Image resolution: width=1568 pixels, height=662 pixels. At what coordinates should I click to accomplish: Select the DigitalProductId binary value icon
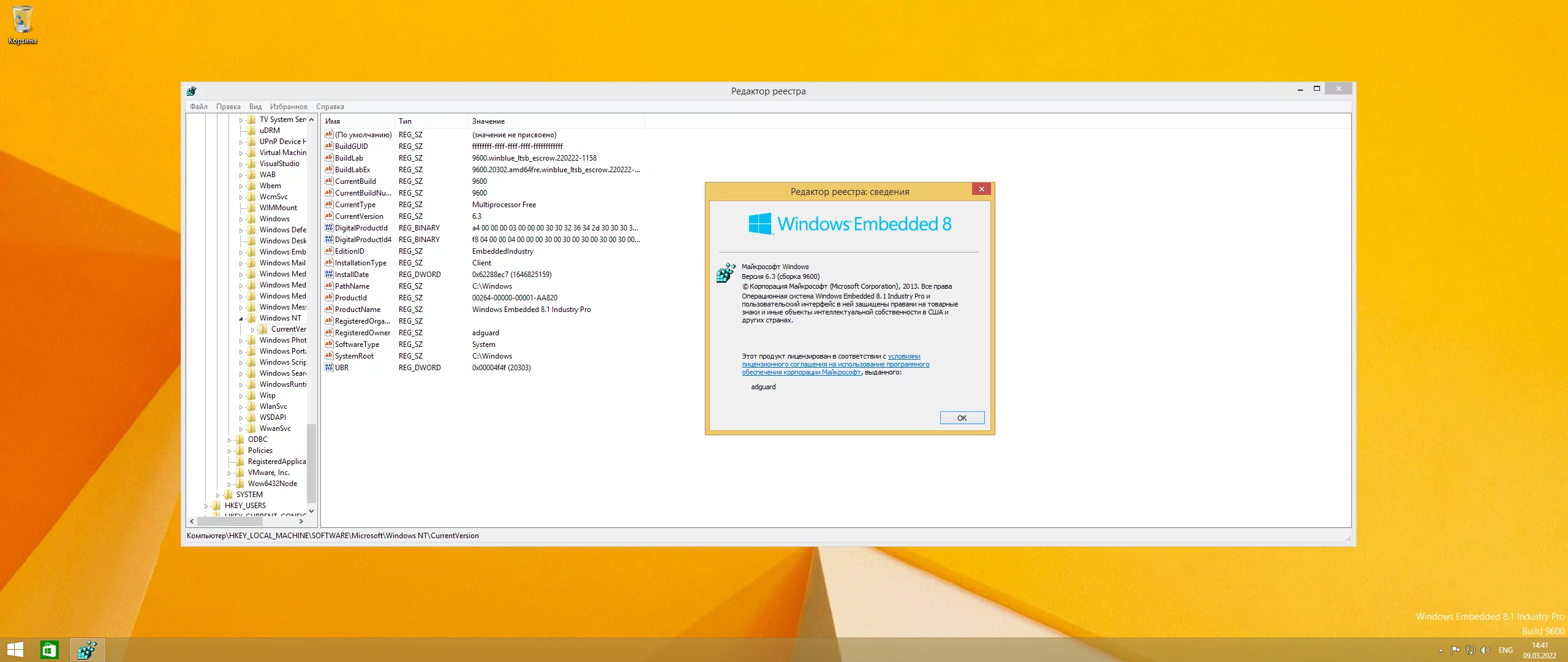pyautogui.click(x=329, y=228)
